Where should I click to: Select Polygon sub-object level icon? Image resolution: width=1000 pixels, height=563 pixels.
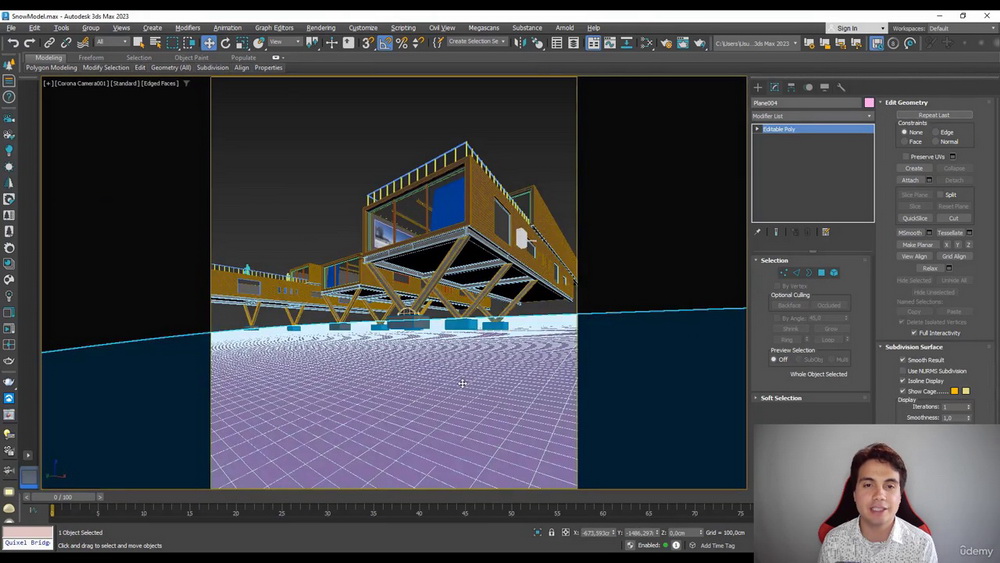pos(821,272)
